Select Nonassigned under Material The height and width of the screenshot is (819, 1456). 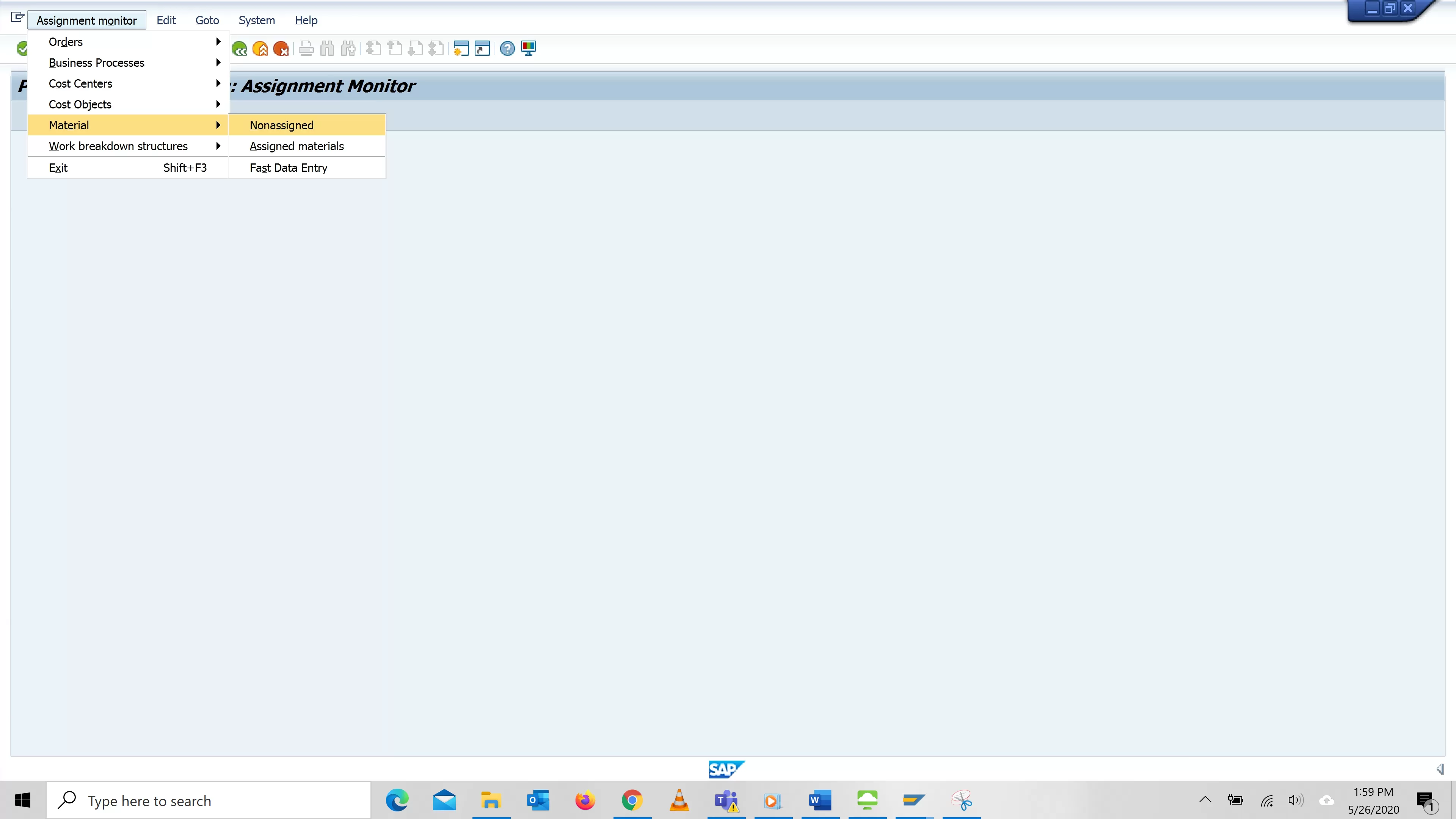[281, 126]
